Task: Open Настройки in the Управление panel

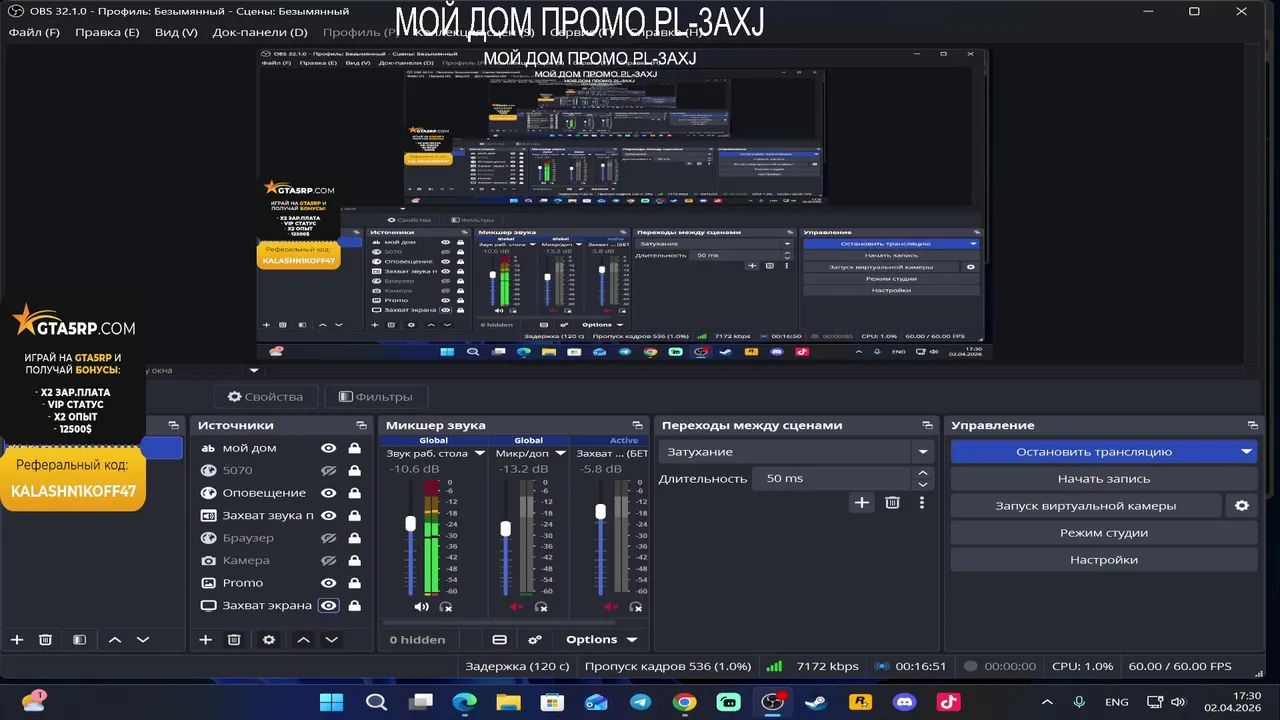Action: click(x=1104, y=560)
